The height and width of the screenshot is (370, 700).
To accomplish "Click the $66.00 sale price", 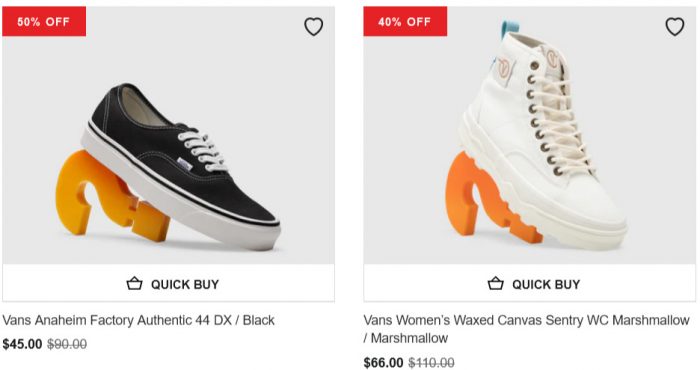I will click(383, 362).
